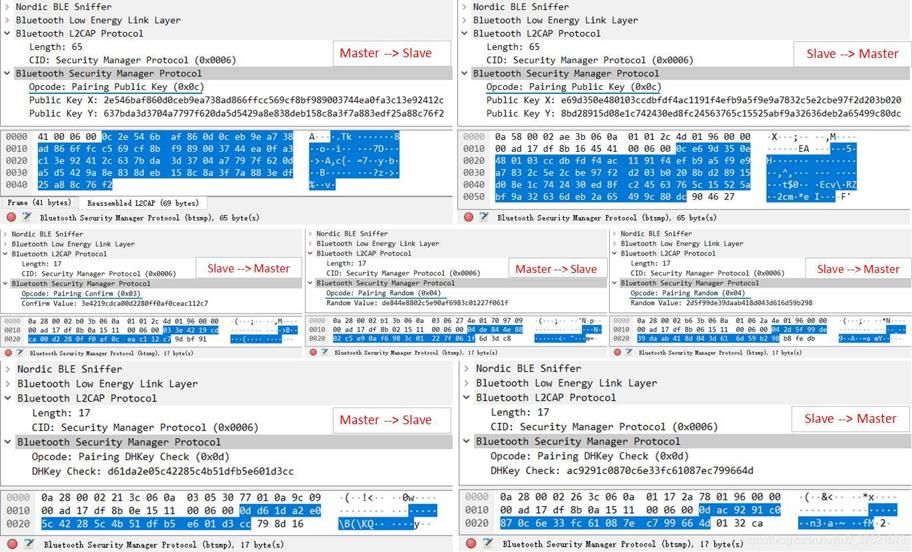Open expert info red circle in e69d35 public key panel
This screenshot has width=912, height=552.
(x=468, y=217)
